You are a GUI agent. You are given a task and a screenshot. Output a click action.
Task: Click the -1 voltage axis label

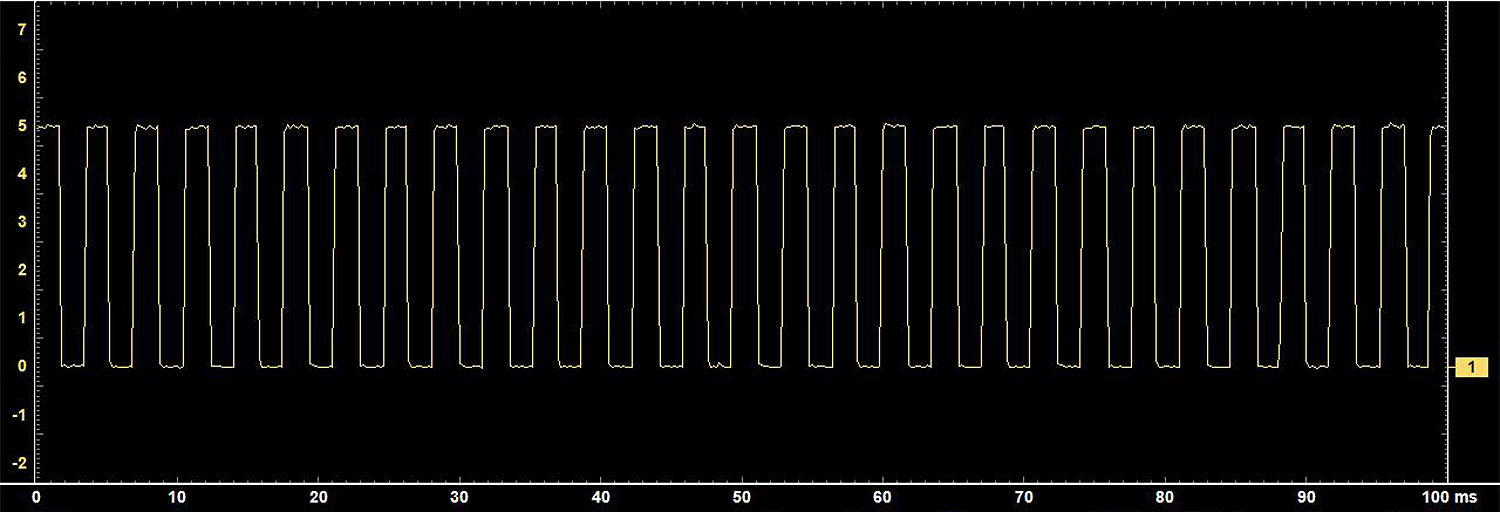20,414
